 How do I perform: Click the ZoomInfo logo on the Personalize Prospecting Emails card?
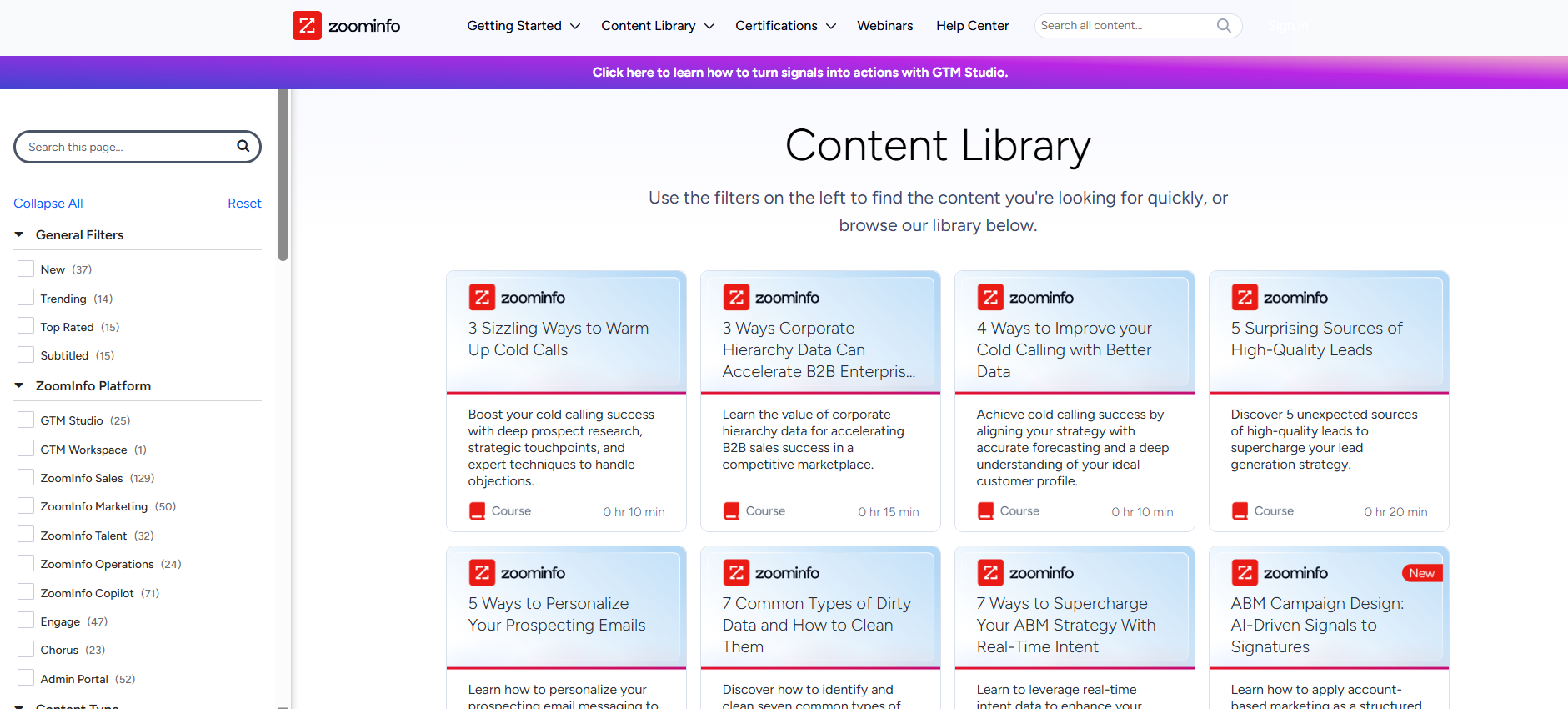pos(517,572)
